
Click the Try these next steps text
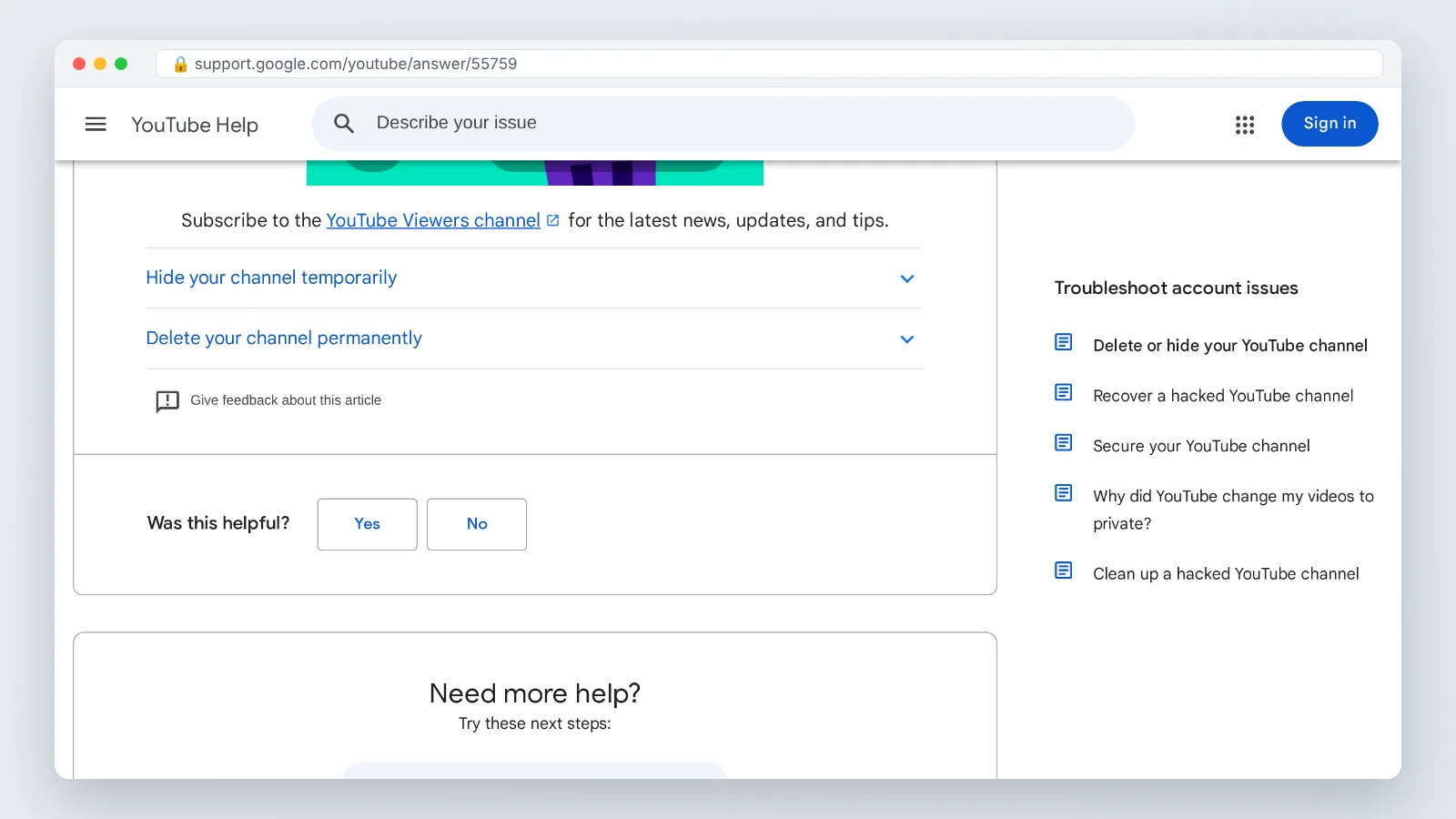[x=535, y=724]
